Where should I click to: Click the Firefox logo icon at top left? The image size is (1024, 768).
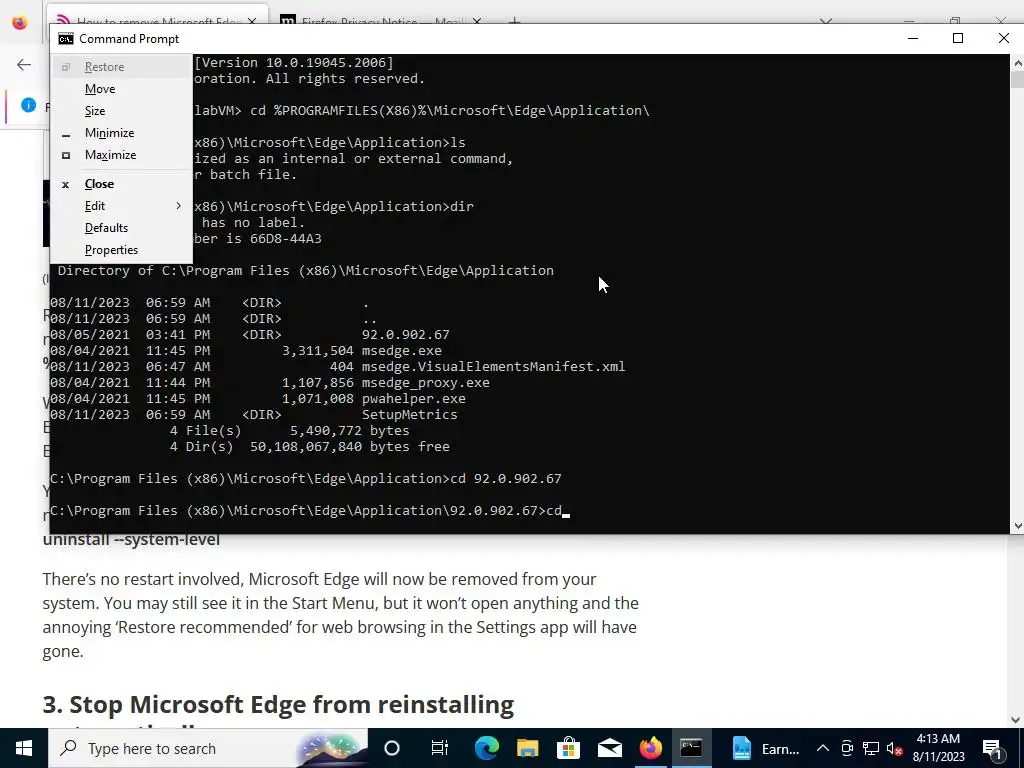tap(20, 22)
